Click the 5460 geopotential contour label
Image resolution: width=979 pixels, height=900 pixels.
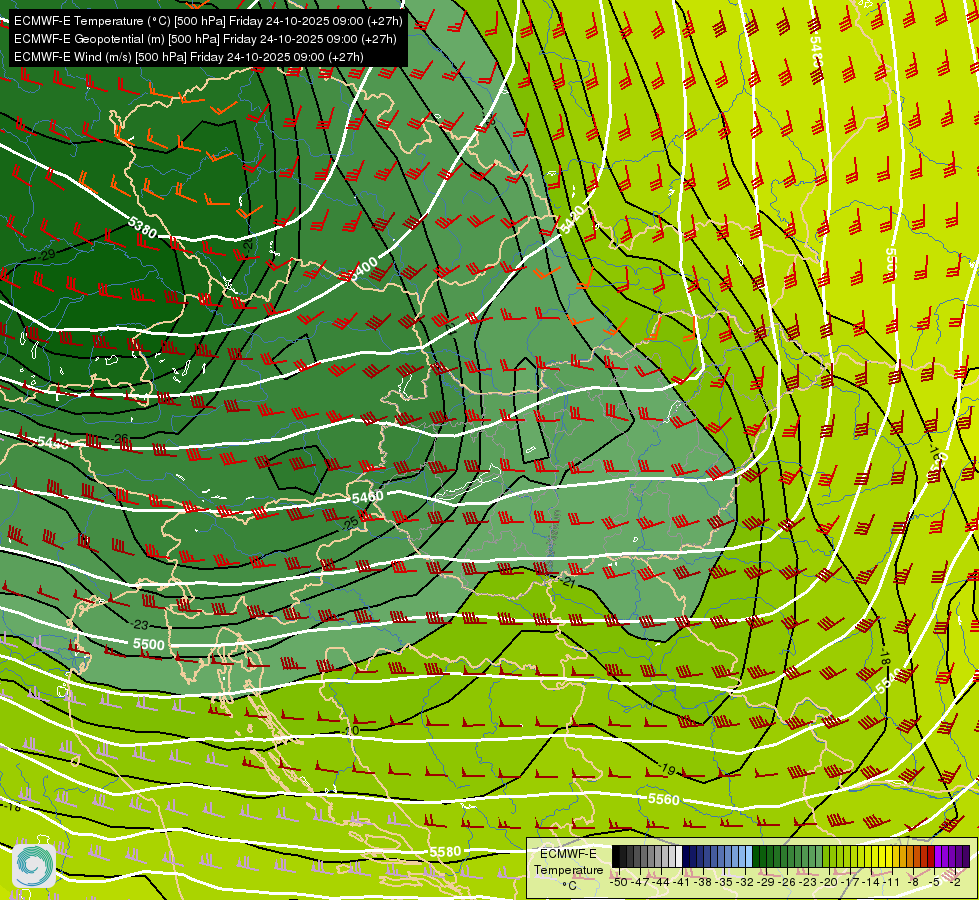point(367,497)
